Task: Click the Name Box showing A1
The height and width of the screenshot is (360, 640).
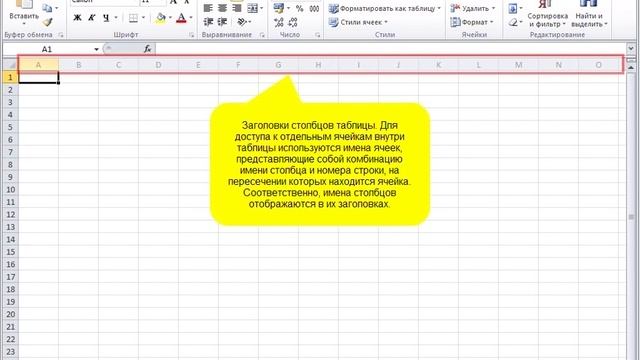Action: (47, 49)
